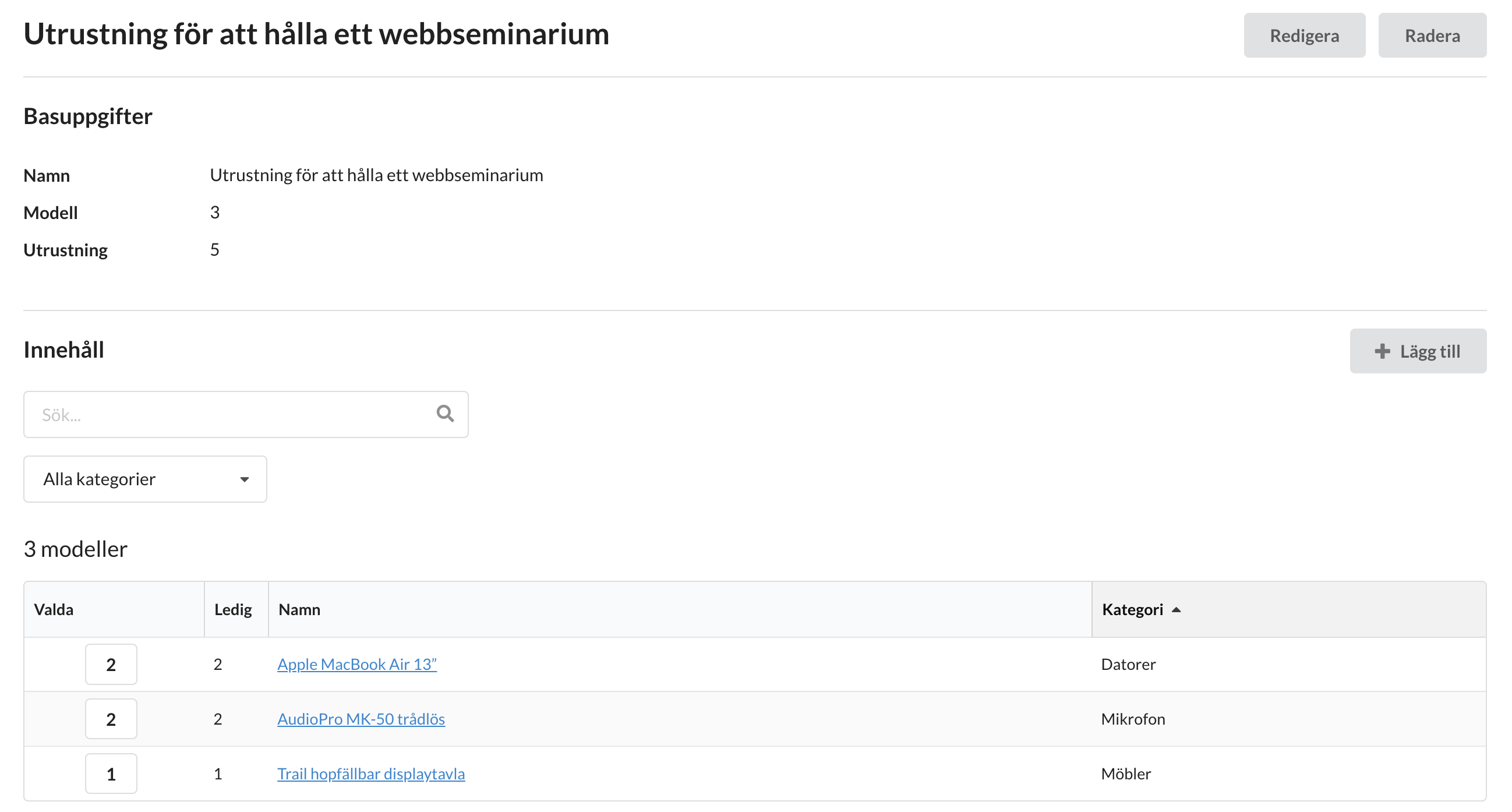Sort table by Kategori column header
The width and height of the screenshot is (1512, 812).
pos(1132,609)
